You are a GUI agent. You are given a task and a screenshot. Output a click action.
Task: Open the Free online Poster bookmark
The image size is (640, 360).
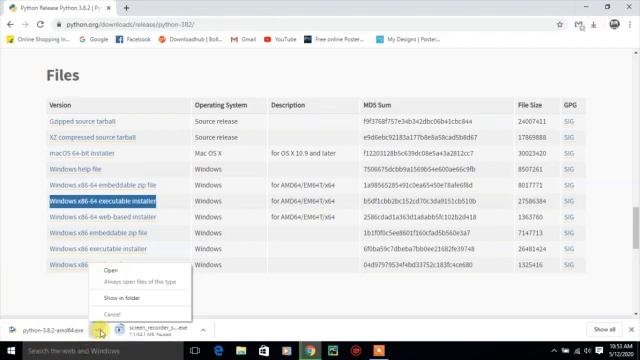(334, 39)
